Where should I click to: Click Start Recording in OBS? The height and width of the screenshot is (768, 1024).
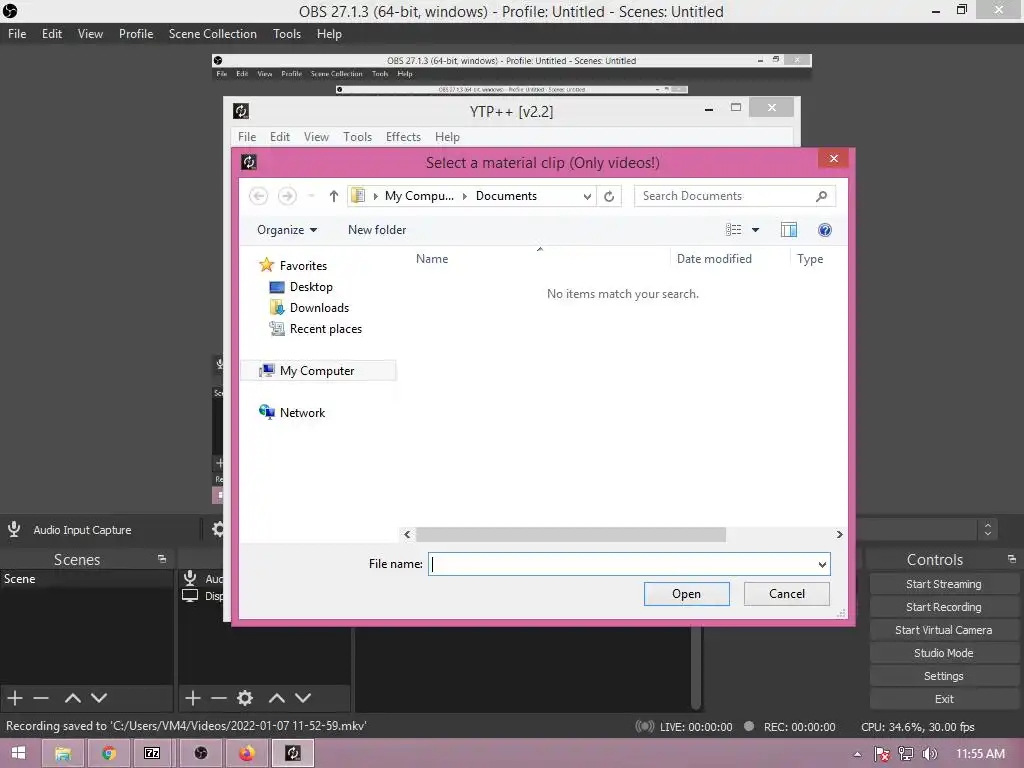coord(944,607)
